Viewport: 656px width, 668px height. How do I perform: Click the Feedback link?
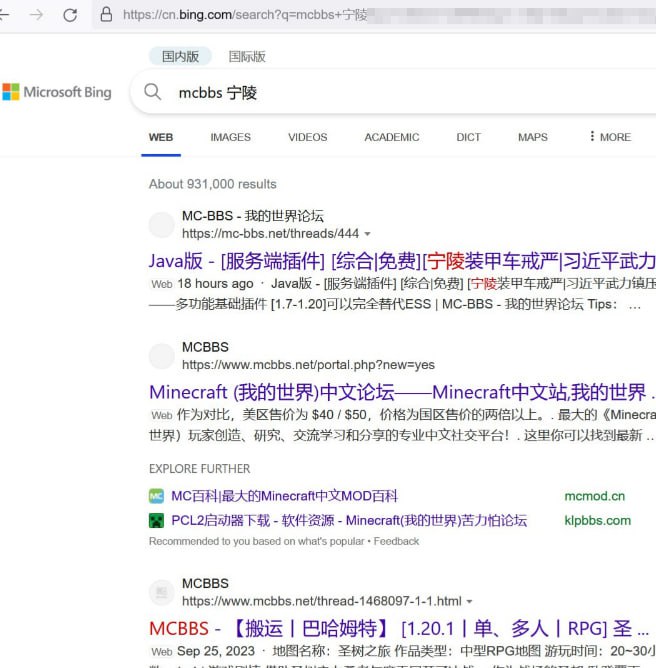click(397, 541)
